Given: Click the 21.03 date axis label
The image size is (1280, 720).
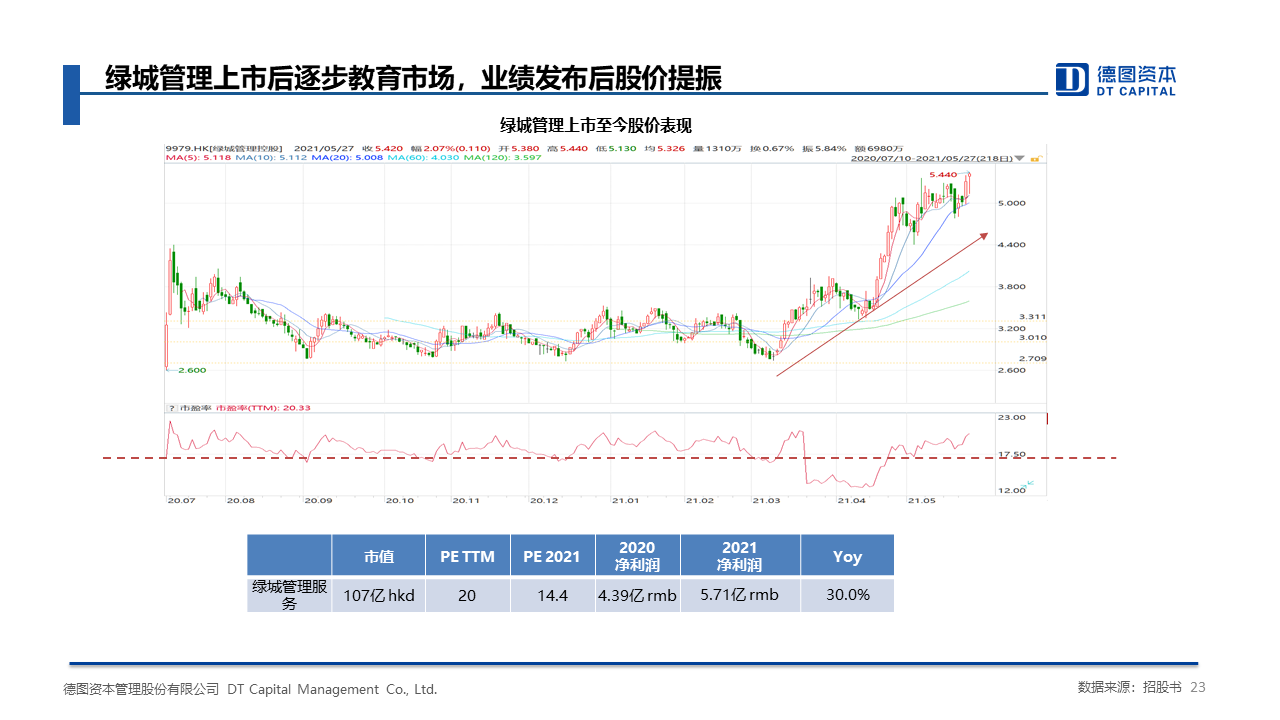Looking at the screenshot, I should pos(766,500).
